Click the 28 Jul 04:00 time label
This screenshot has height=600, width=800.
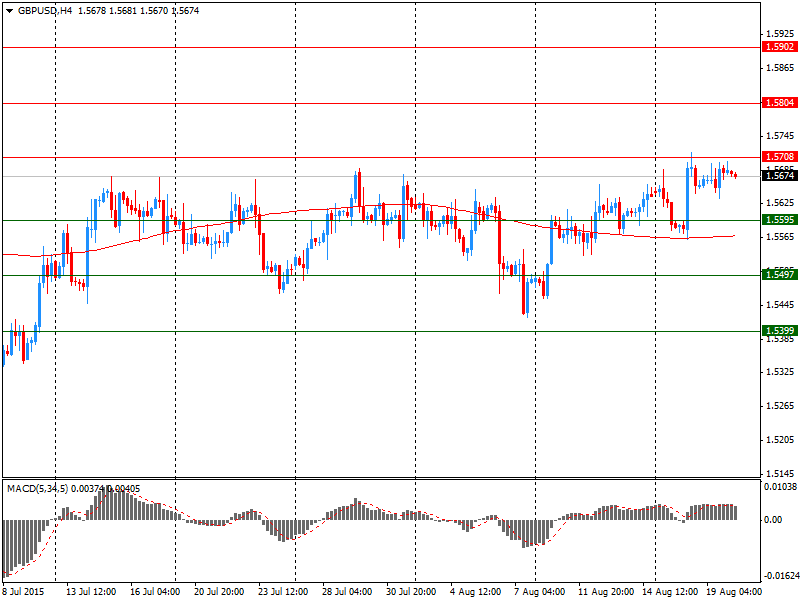(x=347, y=592)
